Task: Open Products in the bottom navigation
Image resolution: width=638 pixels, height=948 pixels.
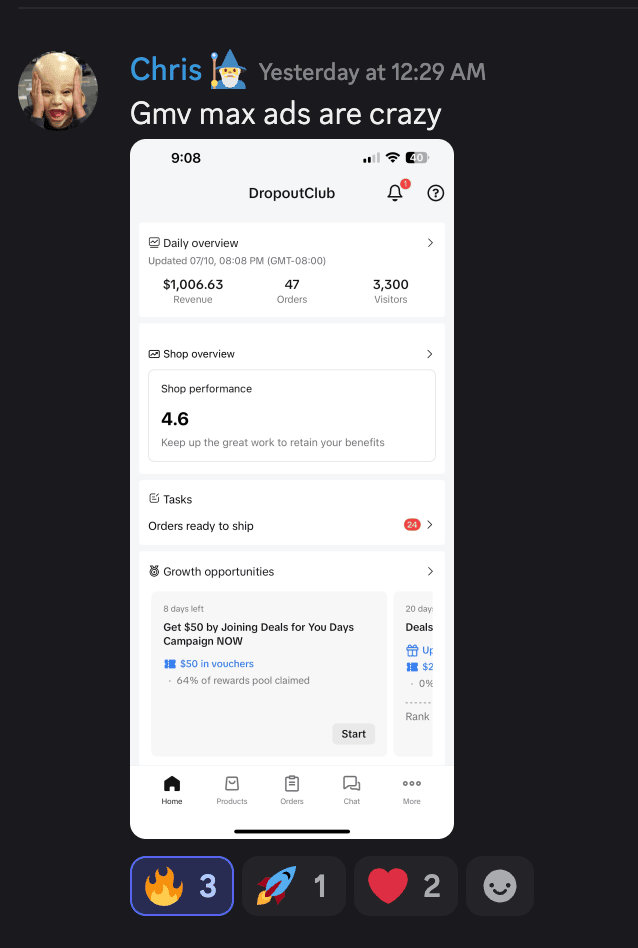Action: pos(232,790)
